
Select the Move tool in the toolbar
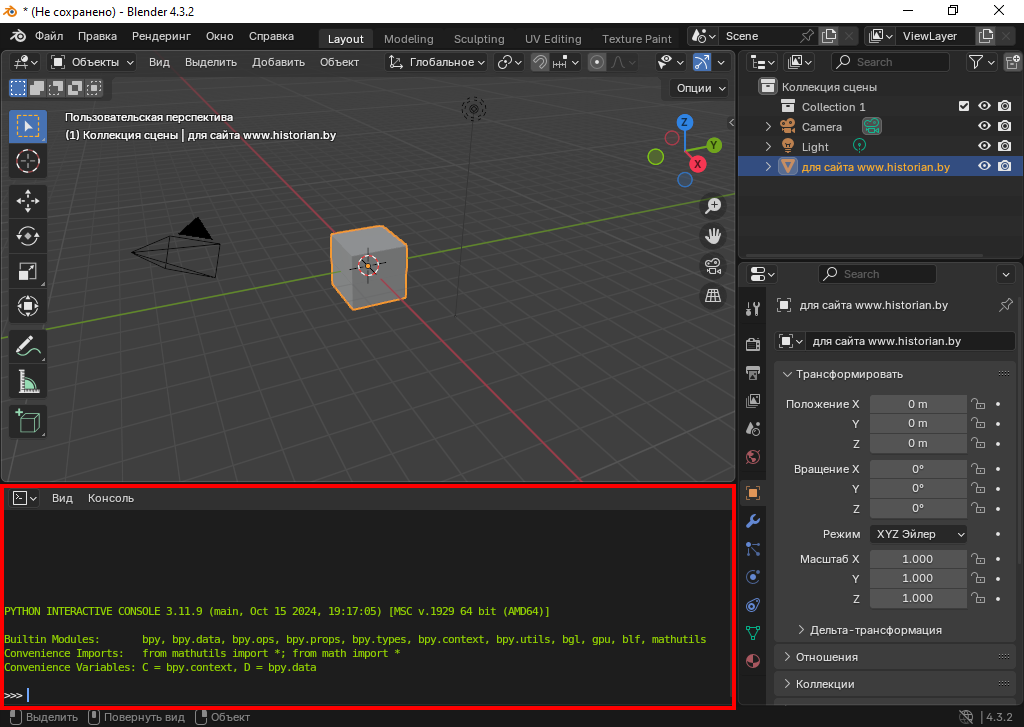pos(28,201)
